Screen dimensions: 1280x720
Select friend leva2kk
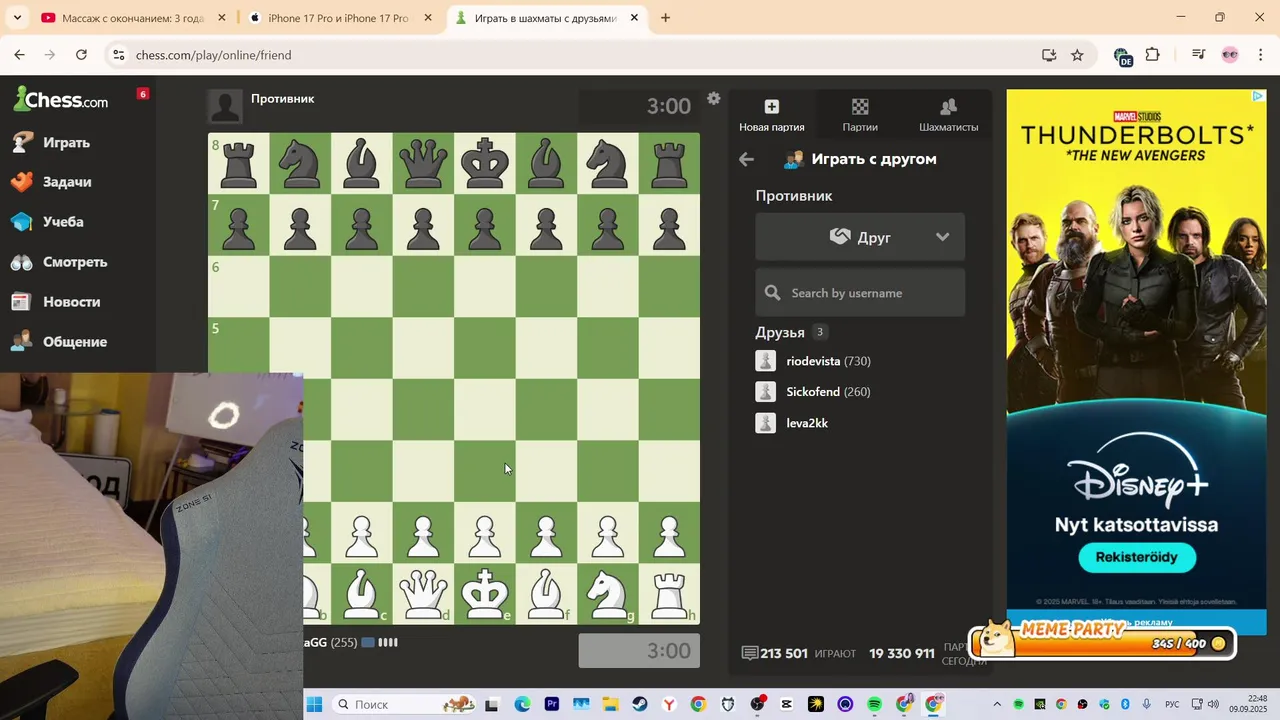tap(807, 423)
